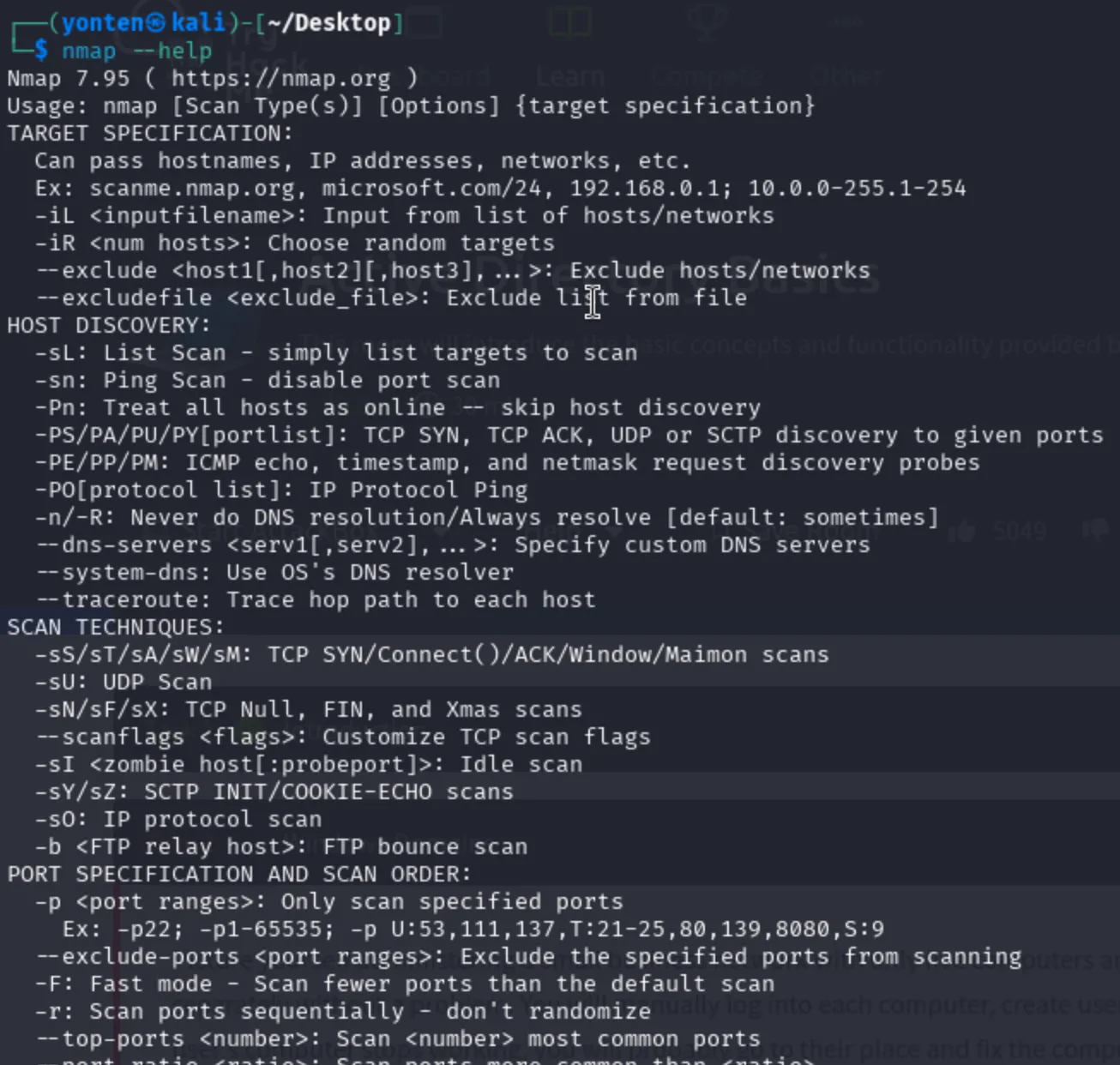1120x1065 pixels.
Task: Click the '-b <FTP relay host>' bounce scan line
Action: pyautogui.click(x=281, y=847)
